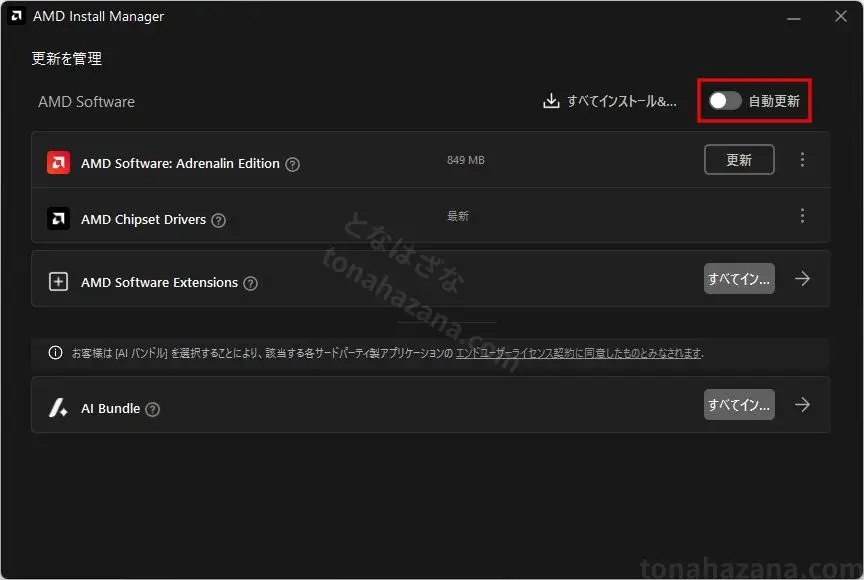Click the 更新を管理 heading
The height and width of the screenshot is (580, 864).
point(67,58)
